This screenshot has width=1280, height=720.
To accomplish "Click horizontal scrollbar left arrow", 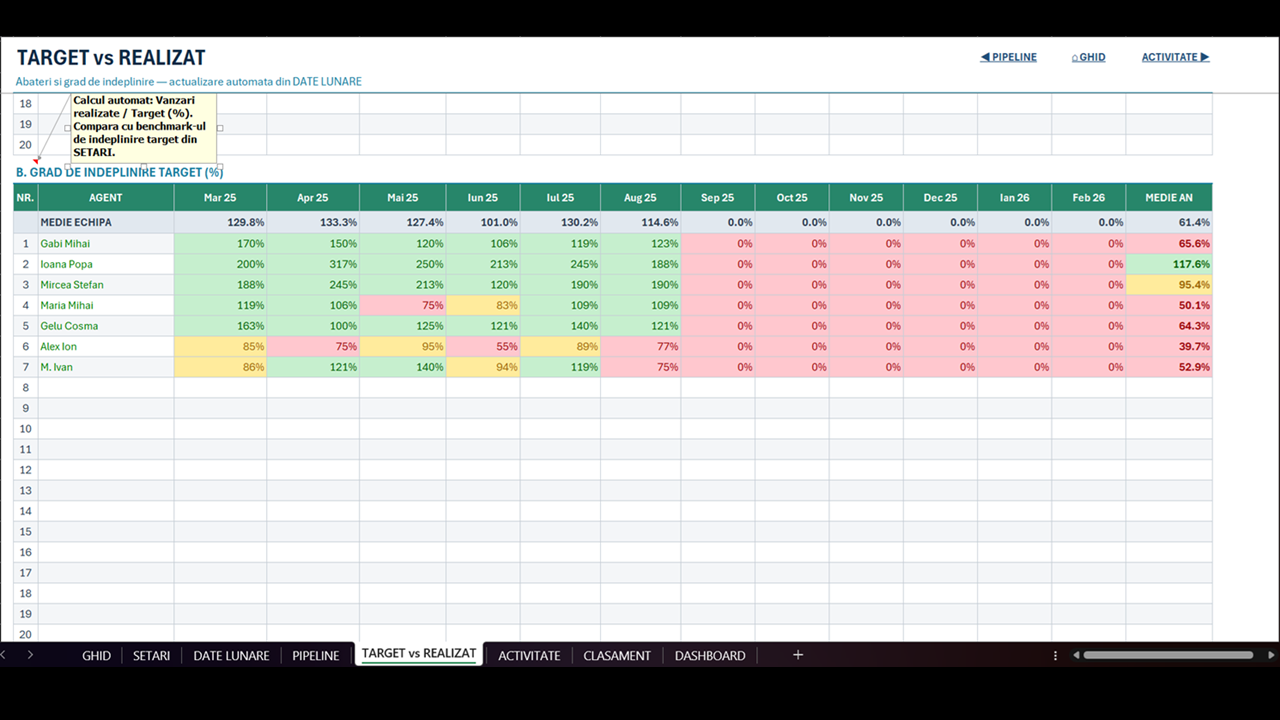I will click(1076, 655).
